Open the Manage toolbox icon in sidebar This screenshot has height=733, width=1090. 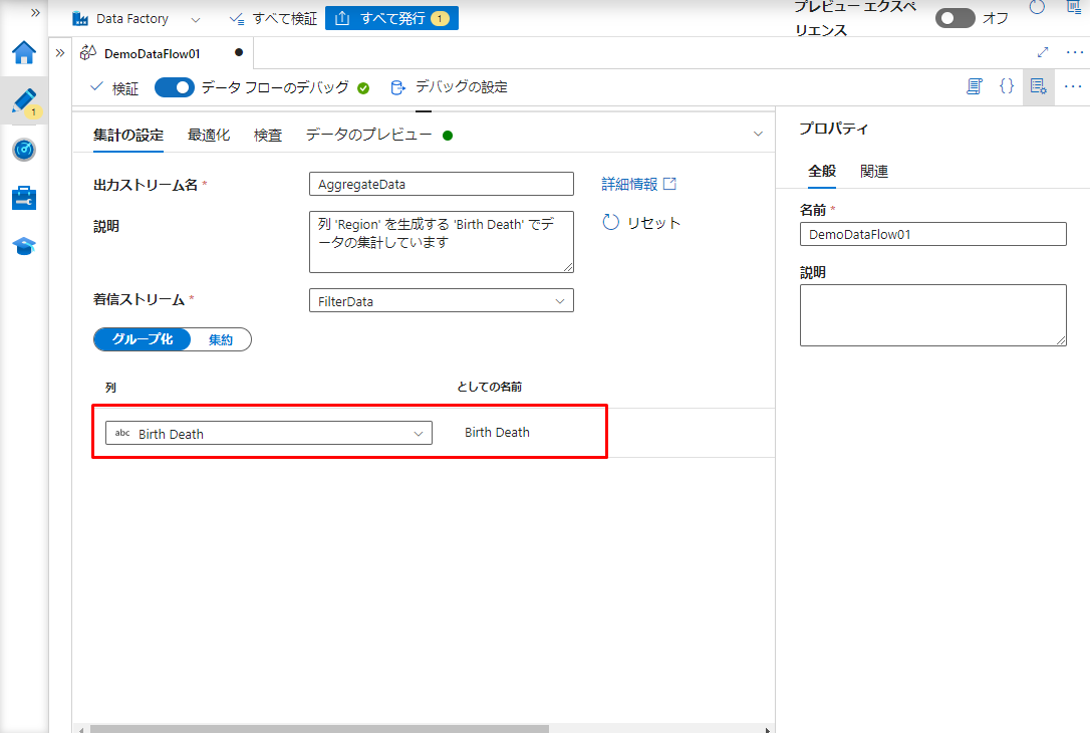click(24, 198)
